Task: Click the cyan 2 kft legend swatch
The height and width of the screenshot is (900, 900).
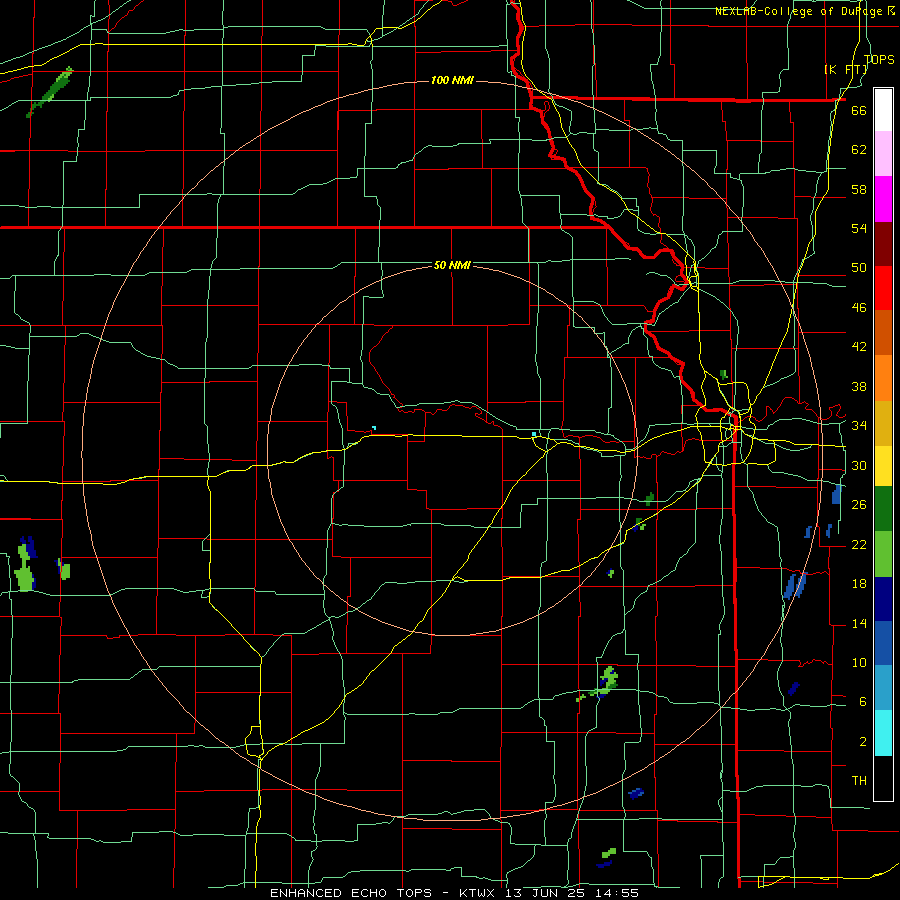Action: point(883,733)
